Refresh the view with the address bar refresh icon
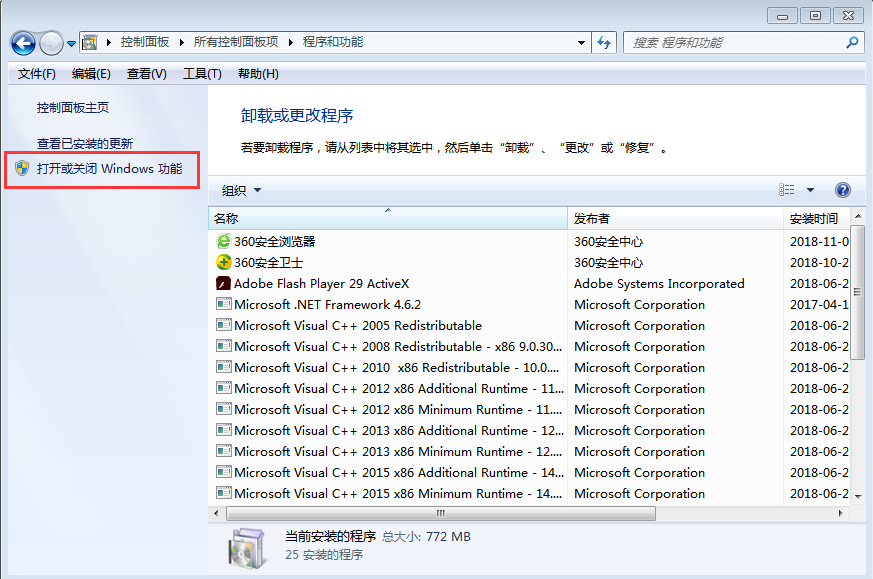 pos(604,42)
